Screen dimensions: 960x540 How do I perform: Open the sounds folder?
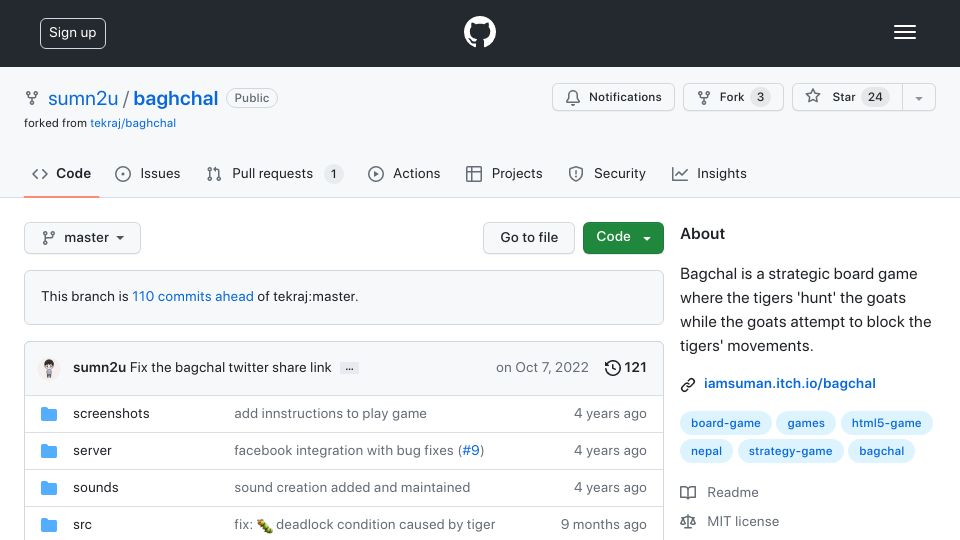coord(96,487)
